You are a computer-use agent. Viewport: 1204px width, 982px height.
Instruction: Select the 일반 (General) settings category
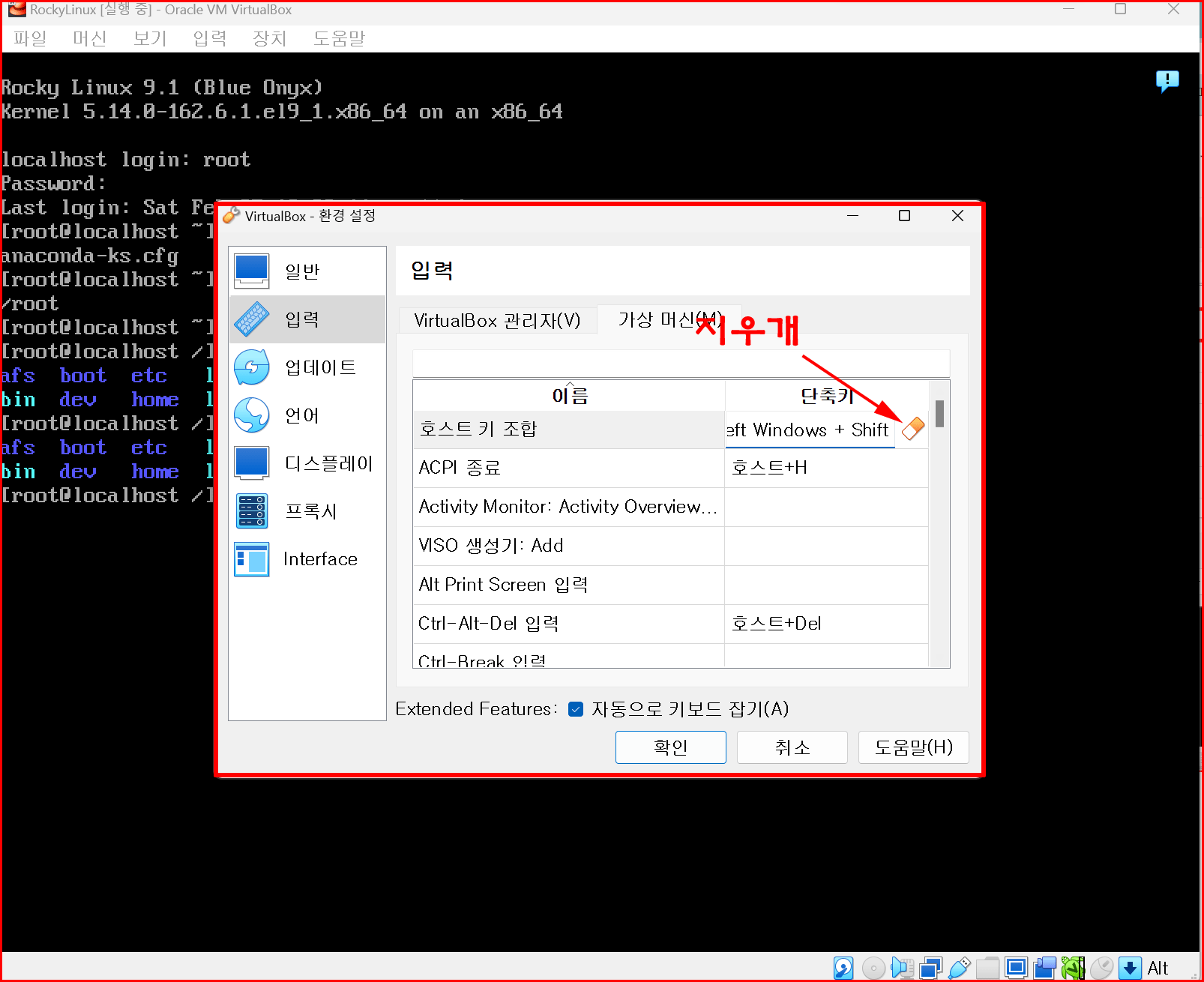tap(307, 271)
